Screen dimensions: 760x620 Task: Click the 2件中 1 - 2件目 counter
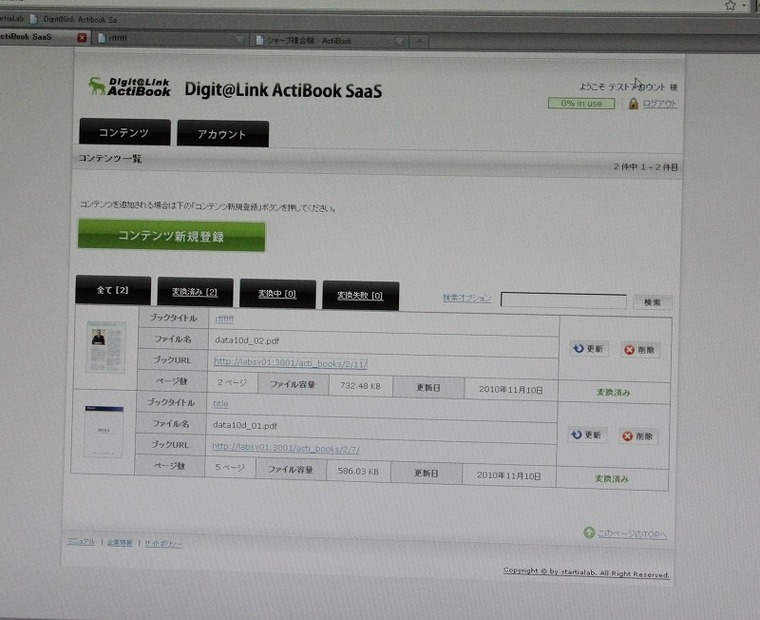click(645, 167)
